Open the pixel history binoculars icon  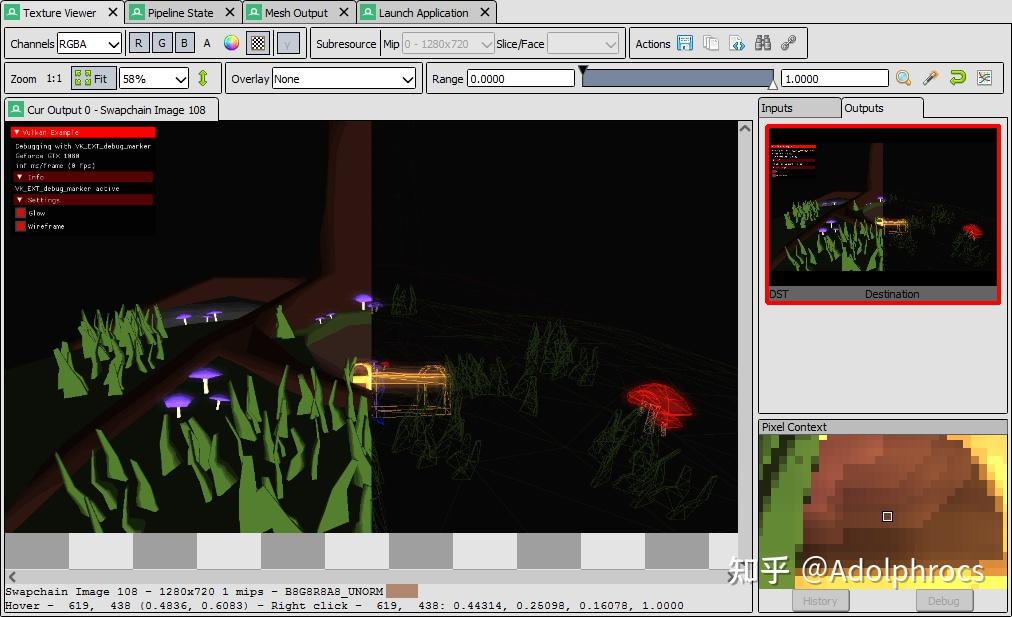[764, 44]
